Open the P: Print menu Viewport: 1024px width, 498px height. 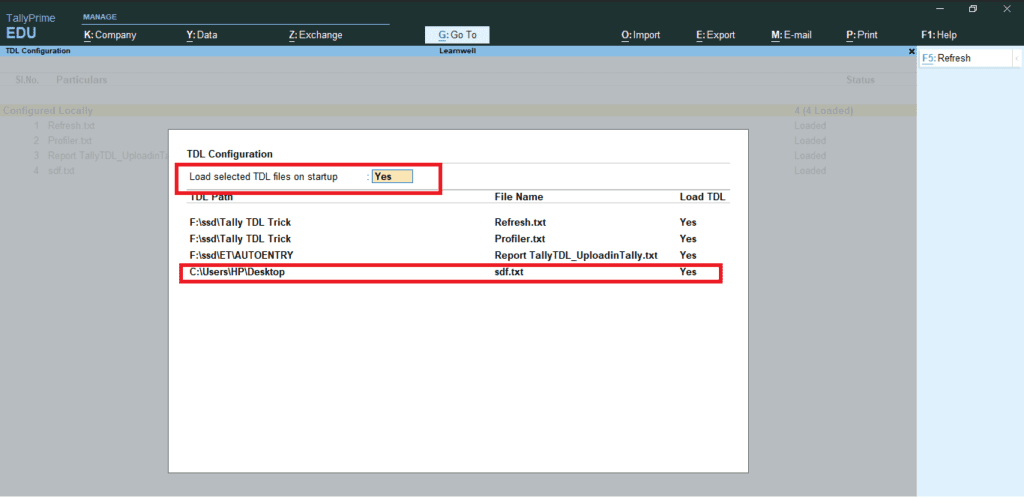click(861, 35)
